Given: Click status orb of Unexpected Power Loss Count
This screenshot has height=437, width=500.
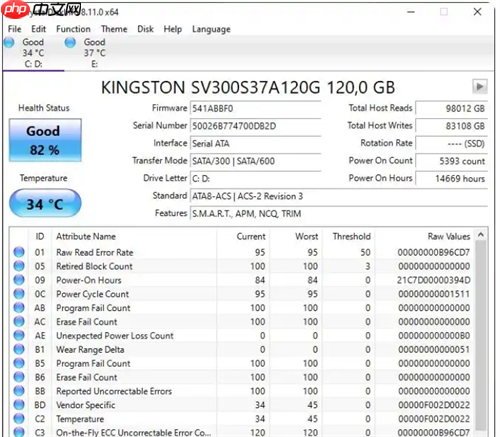Looking at the screenshot, I should click(19, 335).
